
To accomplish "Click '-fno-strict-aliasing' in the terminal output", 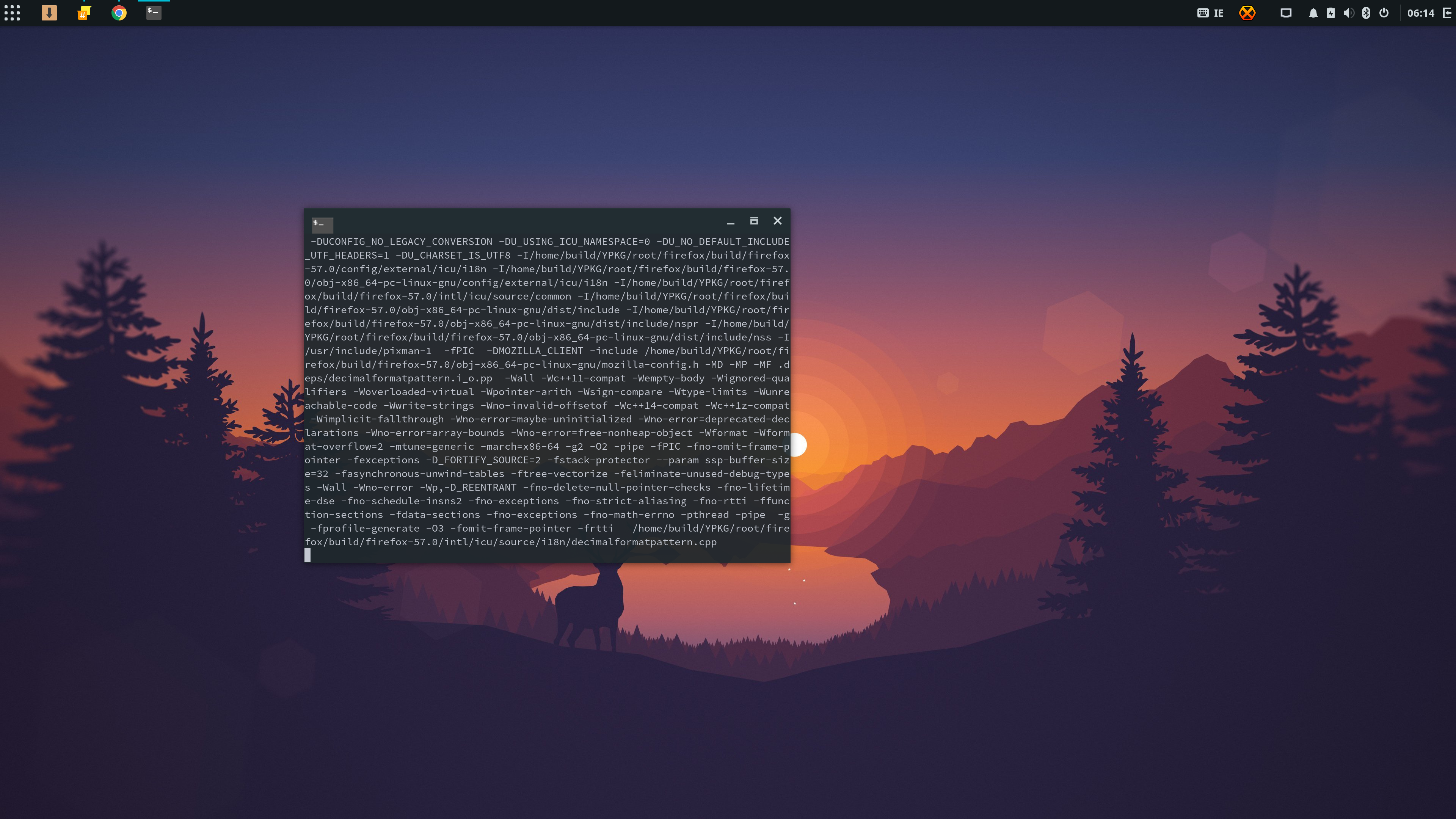I will pyautogui.click(x=626, y=501).
